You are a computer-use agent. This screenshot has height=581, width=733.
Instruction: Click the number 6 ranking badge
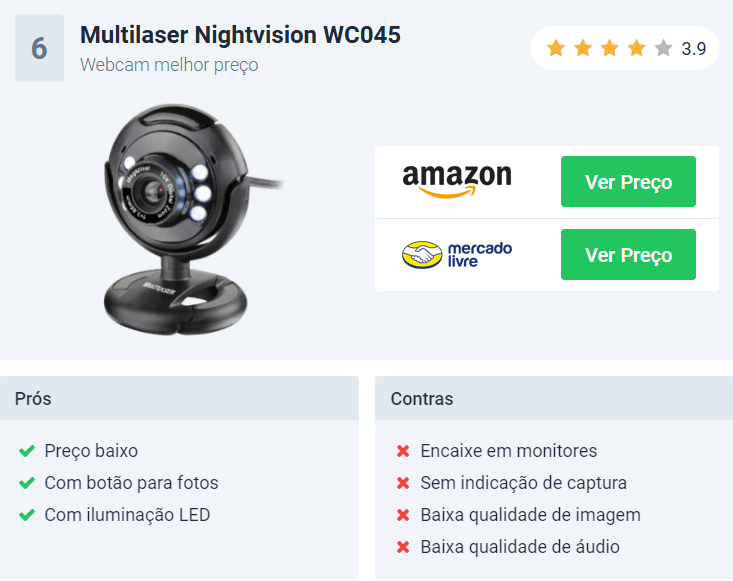tap(39, 48)
